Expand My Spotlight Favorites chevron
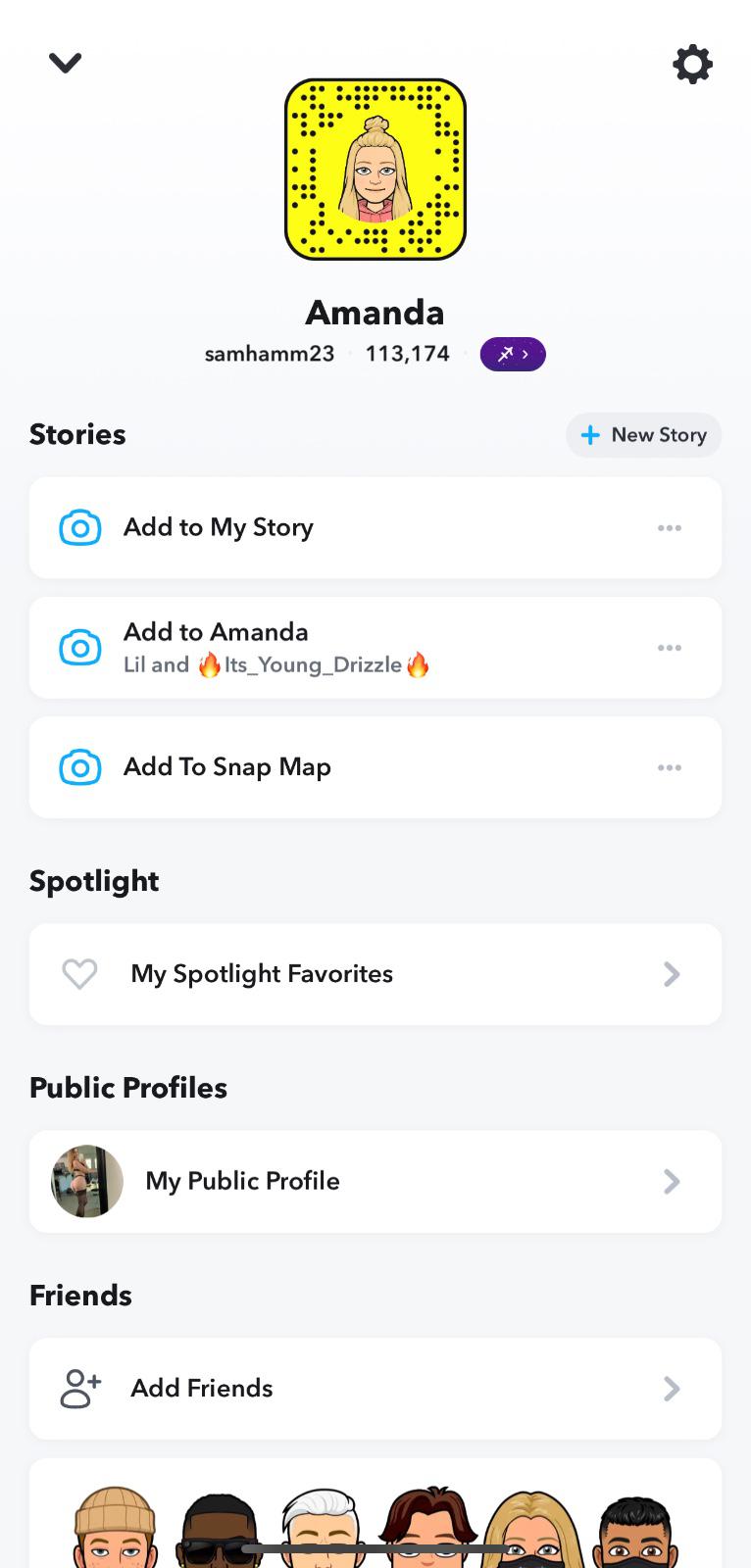The width and height of the screenshot is (751, 1568). pyautogui.click(x=672, y=974)
